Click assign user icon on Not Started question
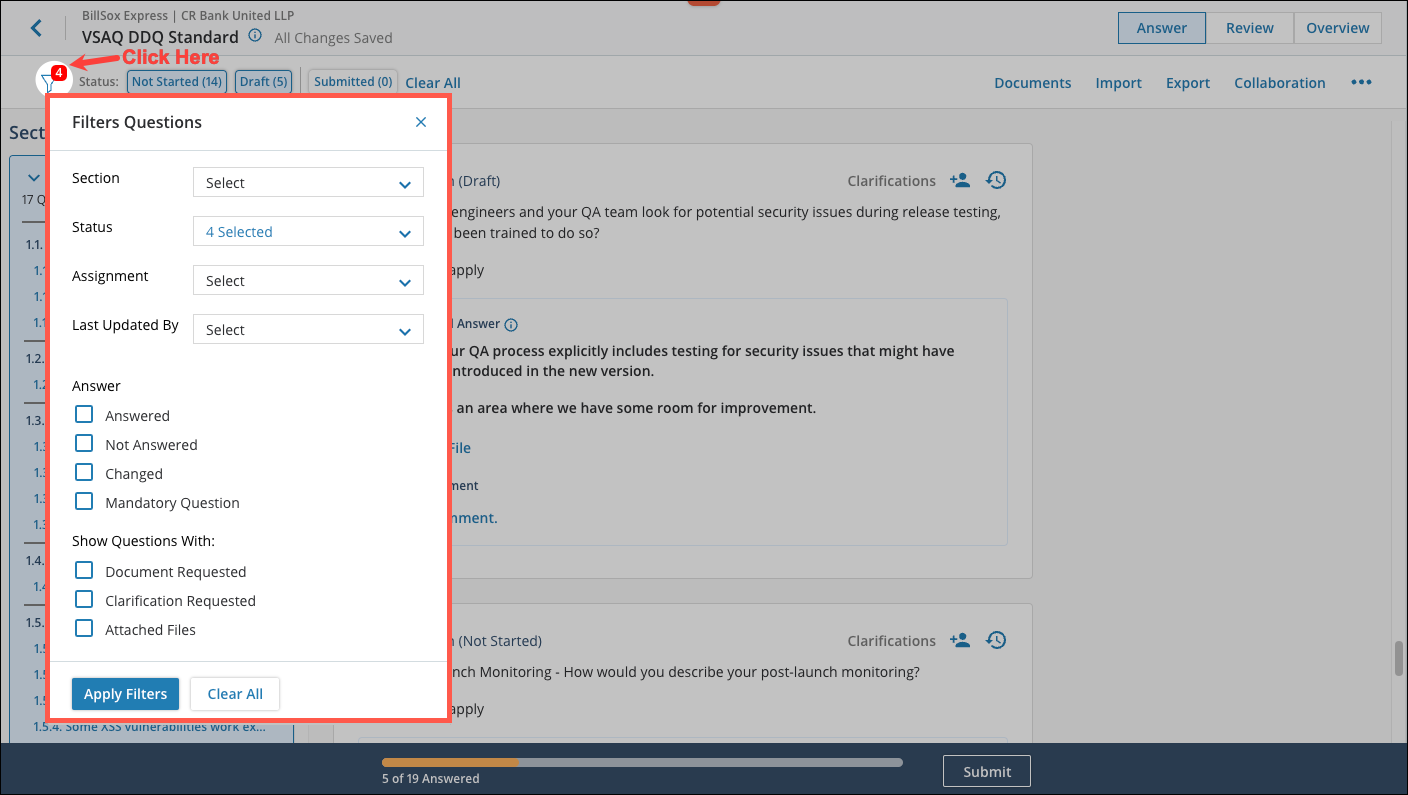1408x795 pixels. coord(960,641)
